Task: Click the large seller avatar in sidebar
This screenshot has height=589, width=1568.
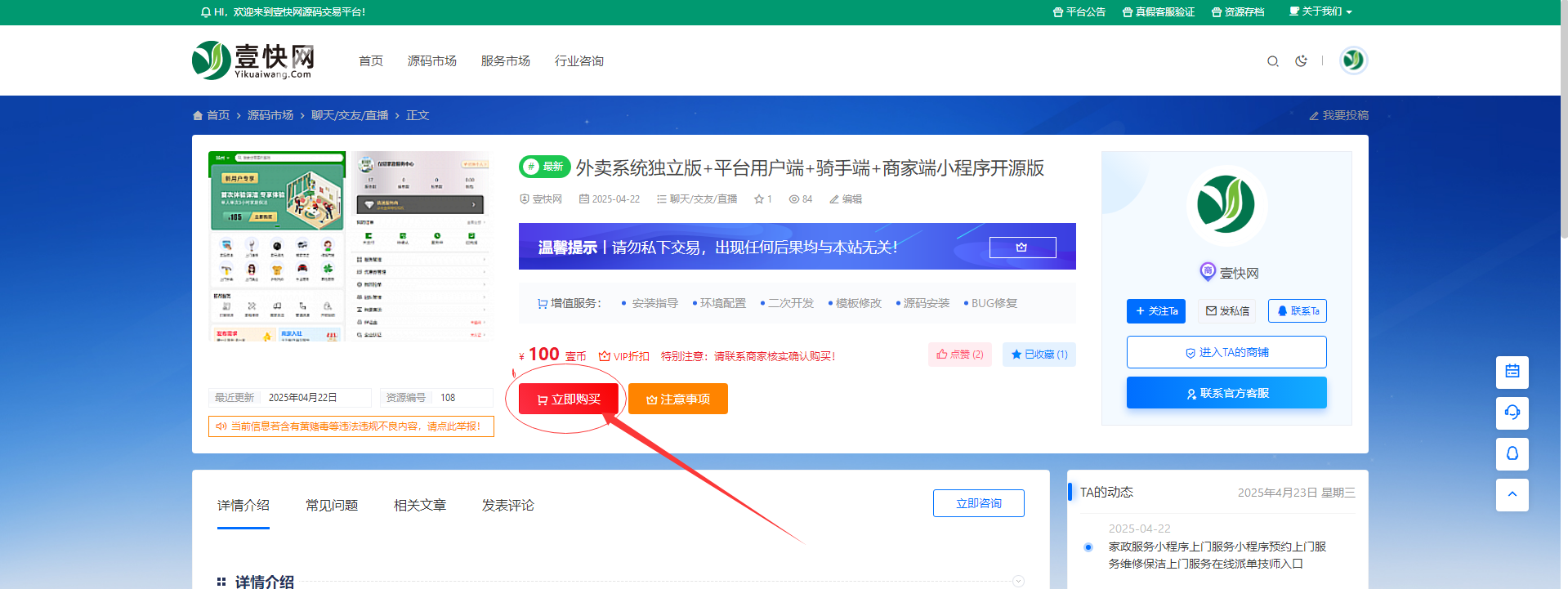Action: (1226, 205)
